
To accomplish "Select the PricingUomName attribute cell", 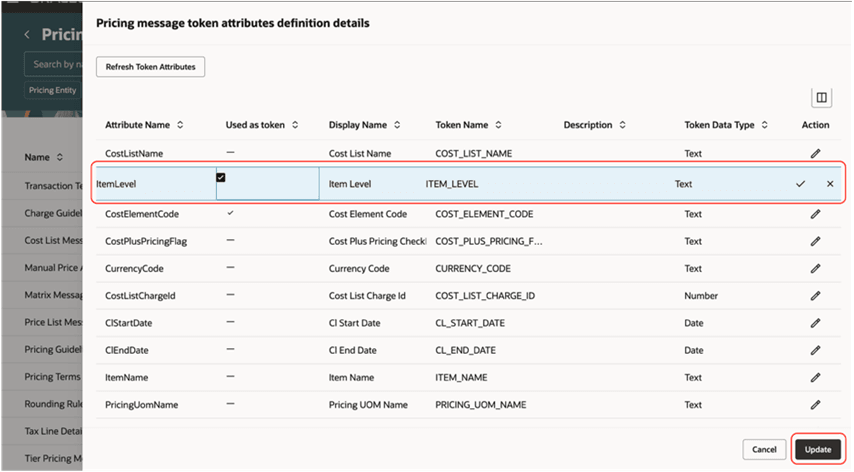I will (x=142, y=404).
